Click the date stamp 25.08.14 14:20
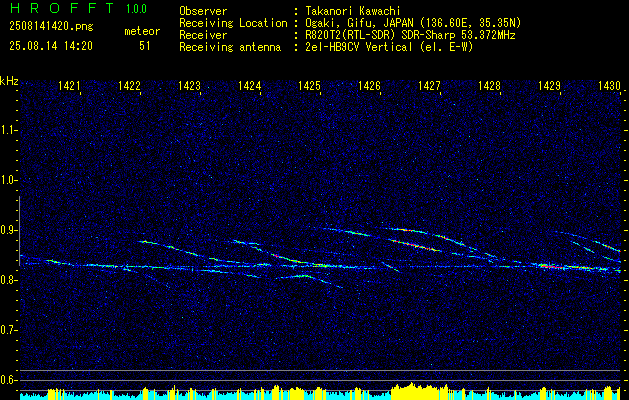 click(51, 46)
